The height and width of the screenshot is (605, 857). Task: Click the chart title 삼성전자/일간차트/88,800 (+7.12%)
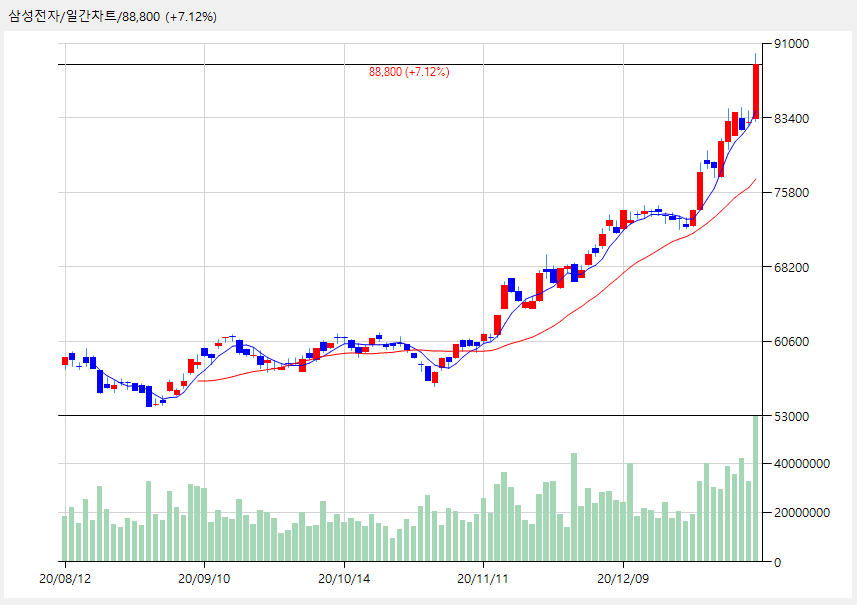point(113,16)
